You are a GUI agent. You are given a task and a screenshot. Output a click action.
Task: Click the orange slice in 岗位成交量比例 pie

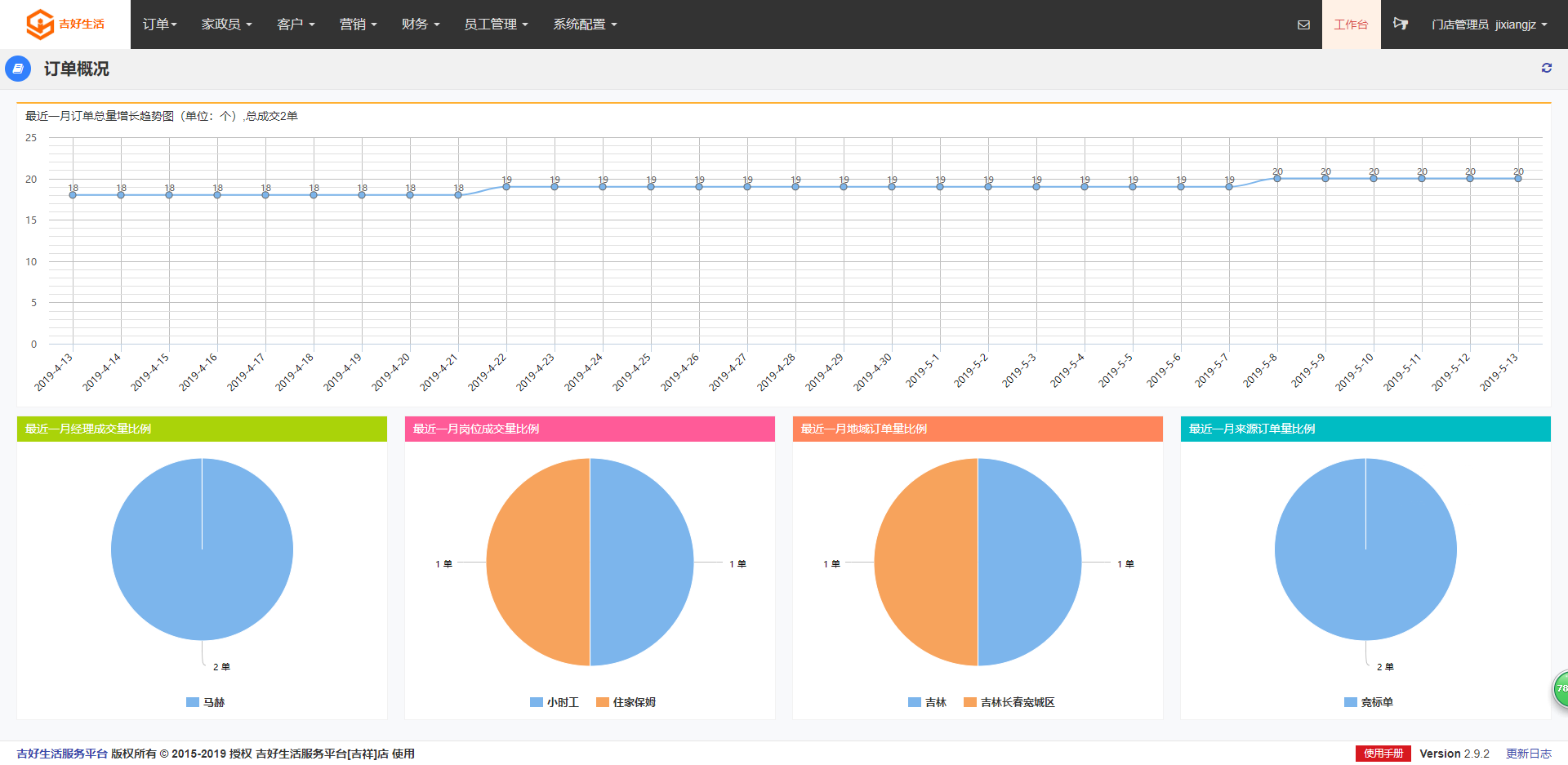(539, 562)
